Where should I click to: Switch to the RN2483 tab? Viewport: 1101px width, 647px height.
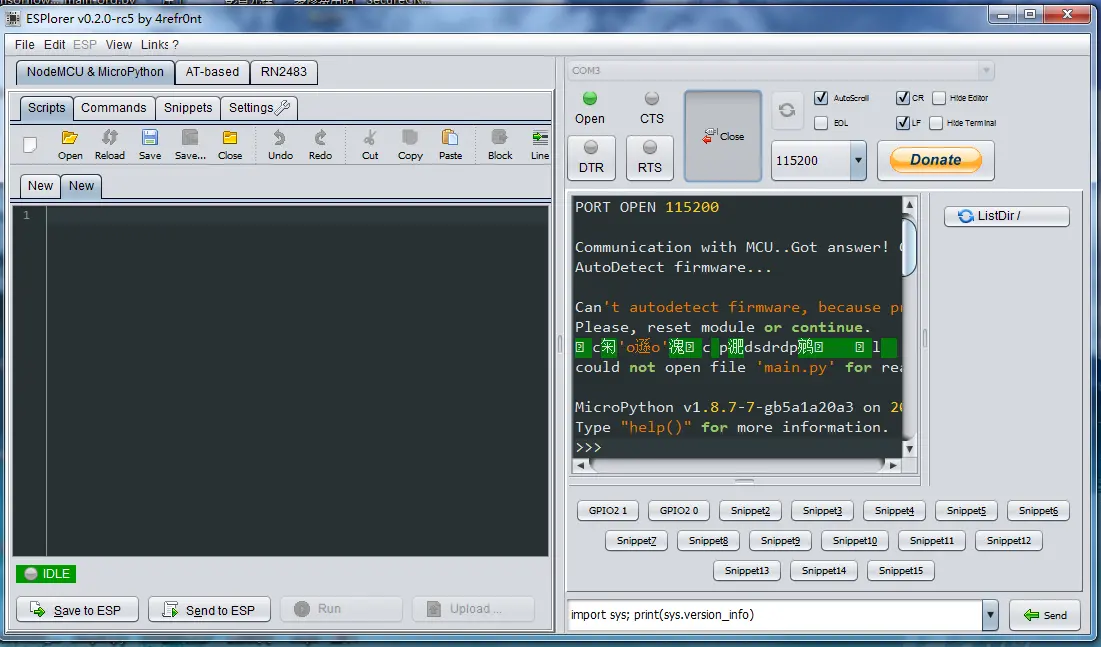point(284,72)
